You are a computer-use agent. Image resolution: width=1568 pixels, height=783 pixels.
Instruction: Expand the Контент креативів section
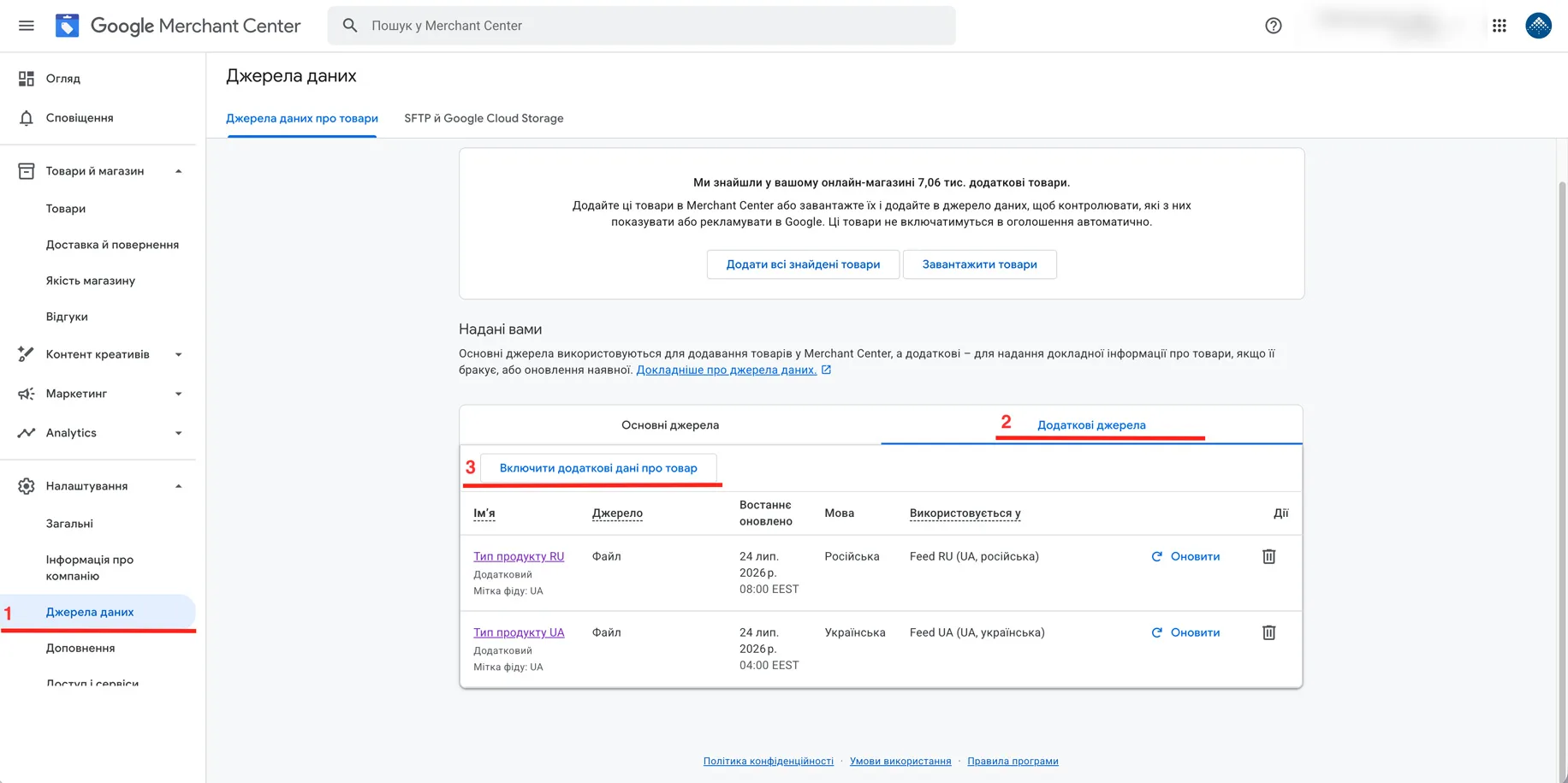pyautogui.click(x=179, y=354)
